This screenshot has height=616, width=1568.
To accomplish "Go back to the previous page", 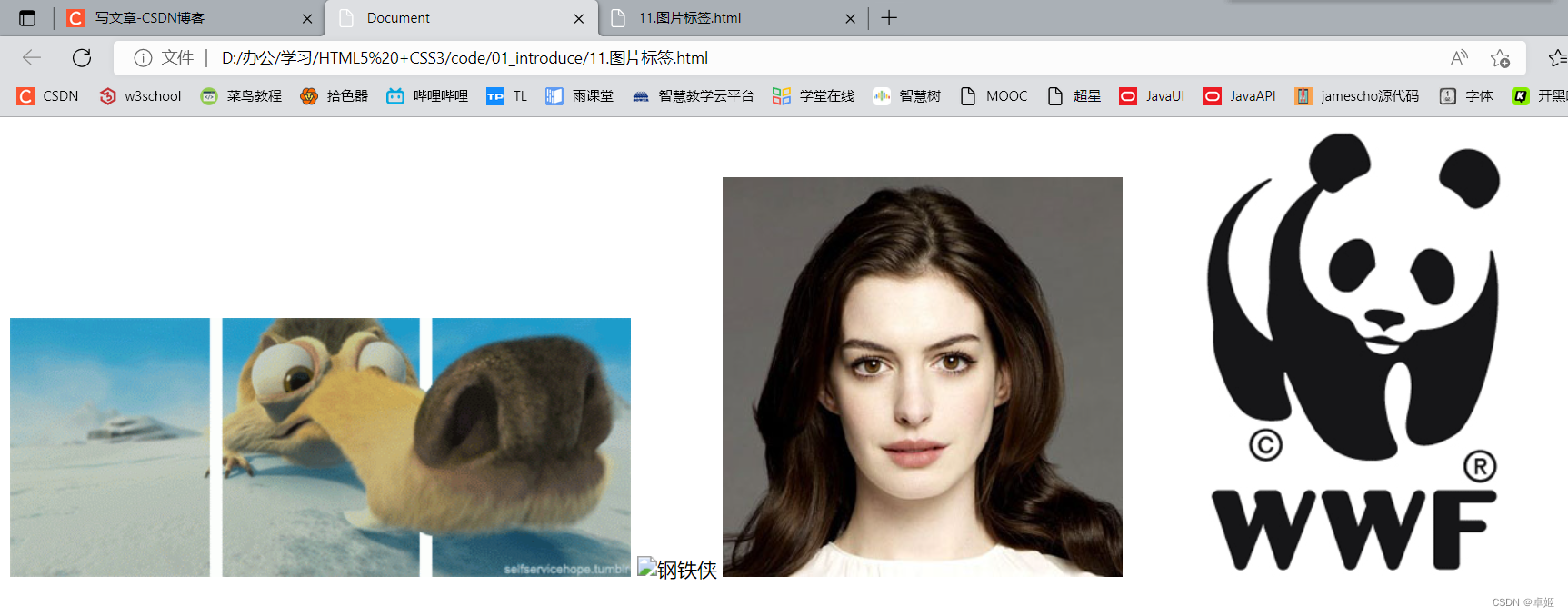I will click(x=32, y=58).
